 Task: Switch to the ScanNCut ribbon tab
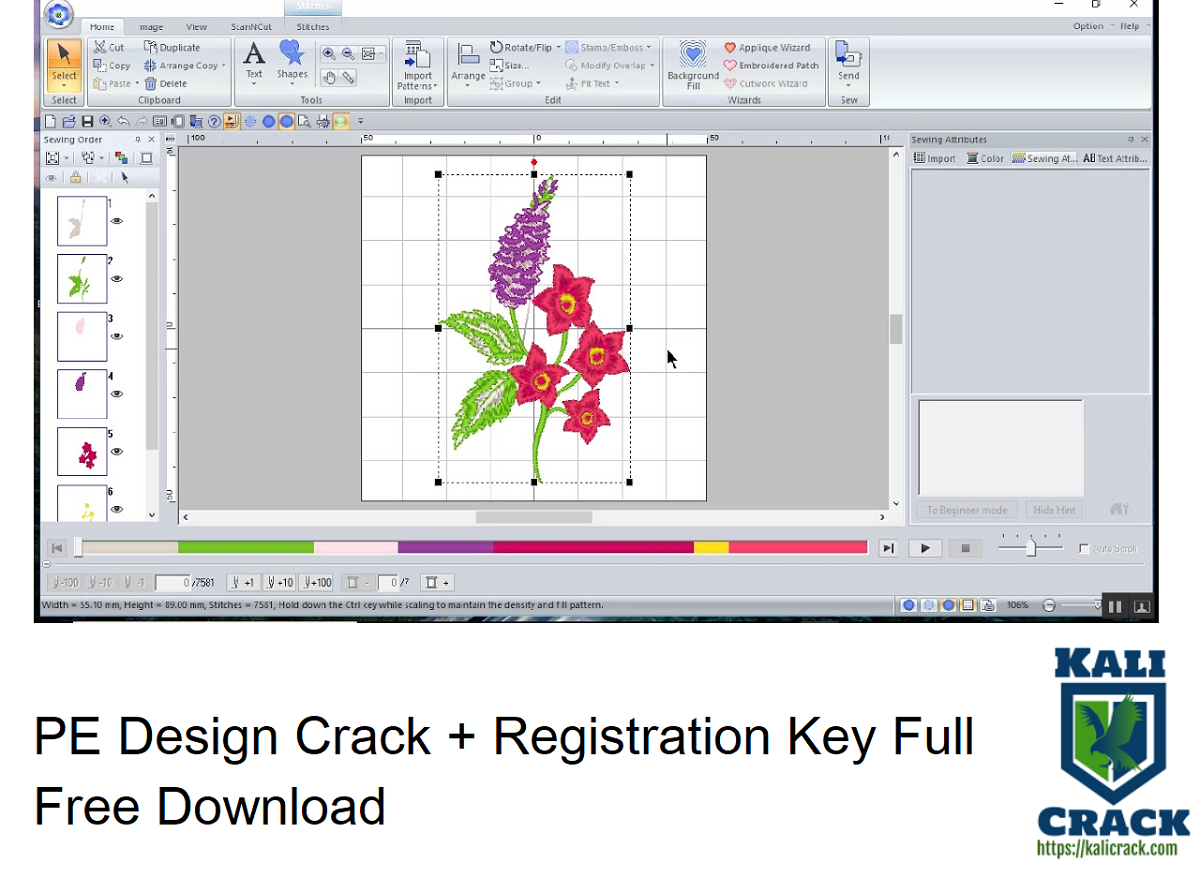pyautogui.click(x=251, y=27)
